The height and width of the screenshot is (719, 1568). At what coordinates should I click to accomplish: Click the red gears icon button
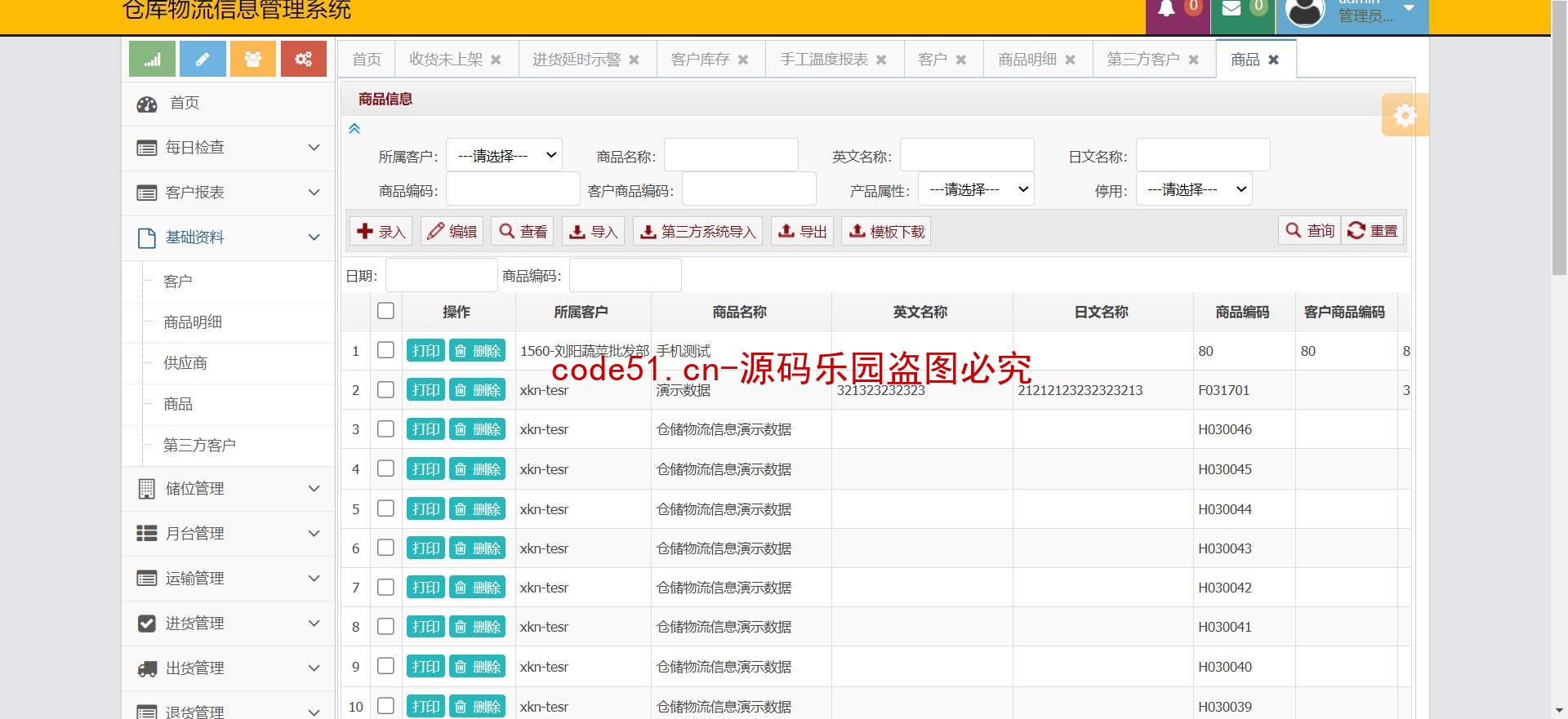click(304, 59)
